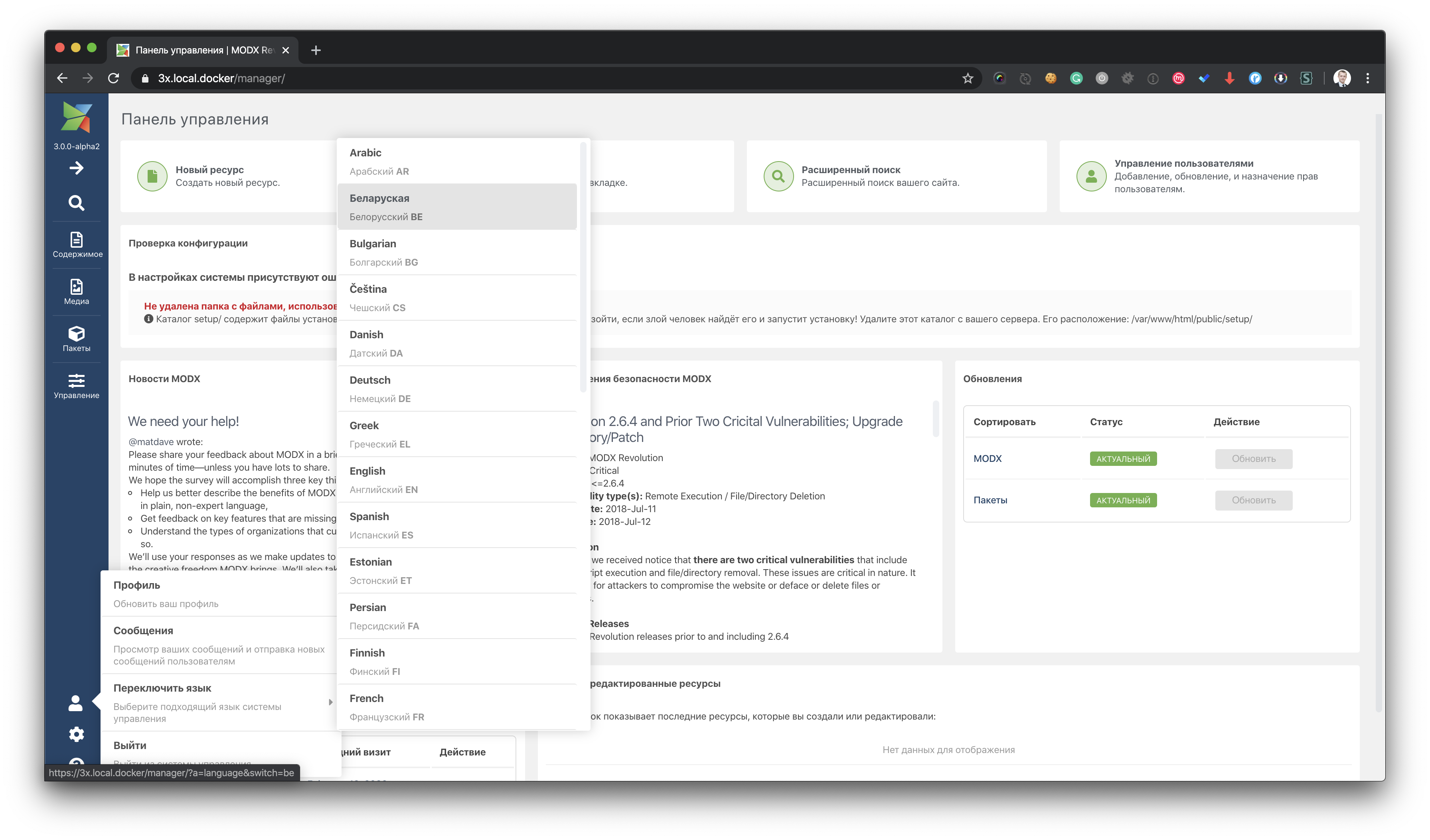Viewport: 1430px width, 840px height.
Task: Bookmark this page with the star icon
Action: [x=968, y=78]
